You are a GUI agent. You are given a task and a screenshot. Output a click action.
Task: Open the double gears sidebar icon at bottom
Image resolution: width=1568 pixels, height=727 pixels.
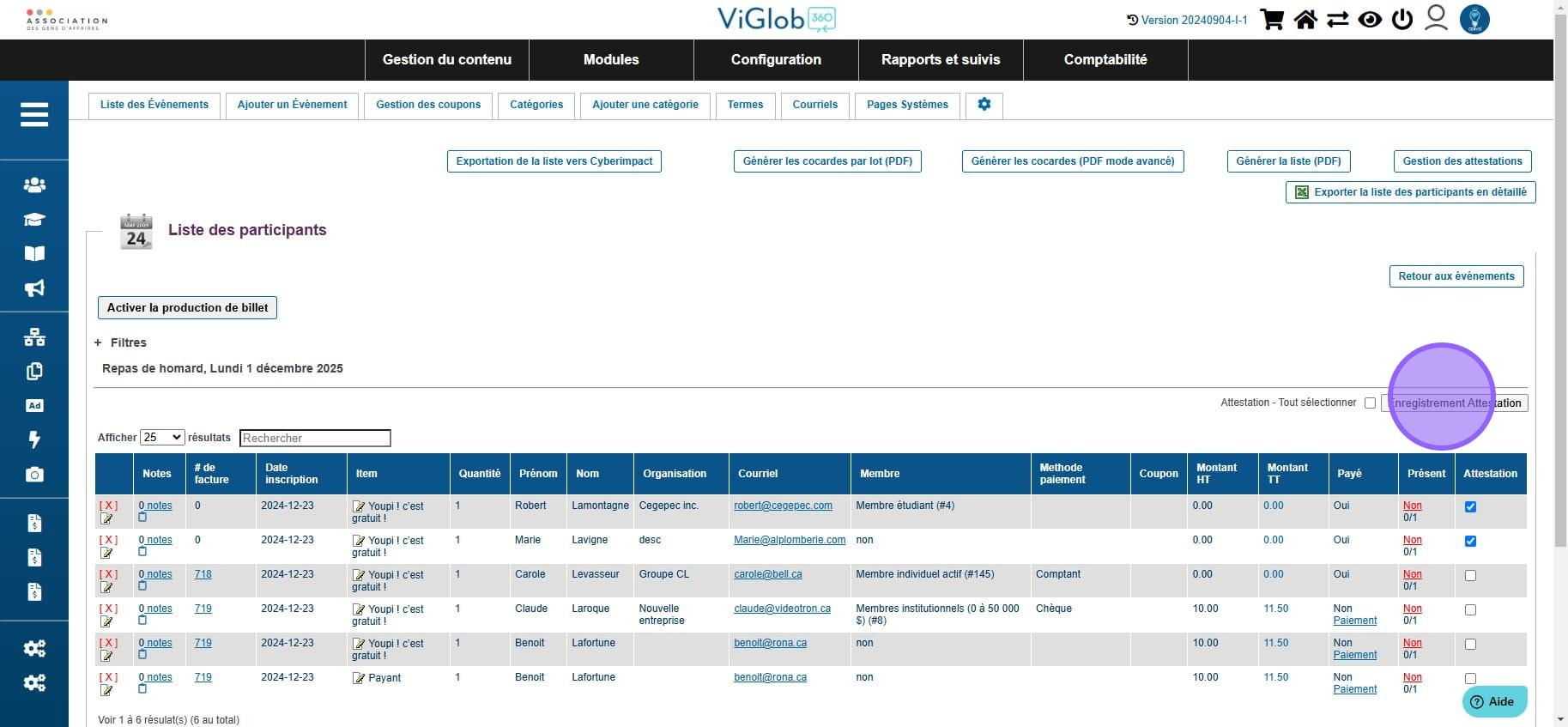point(34,682)
